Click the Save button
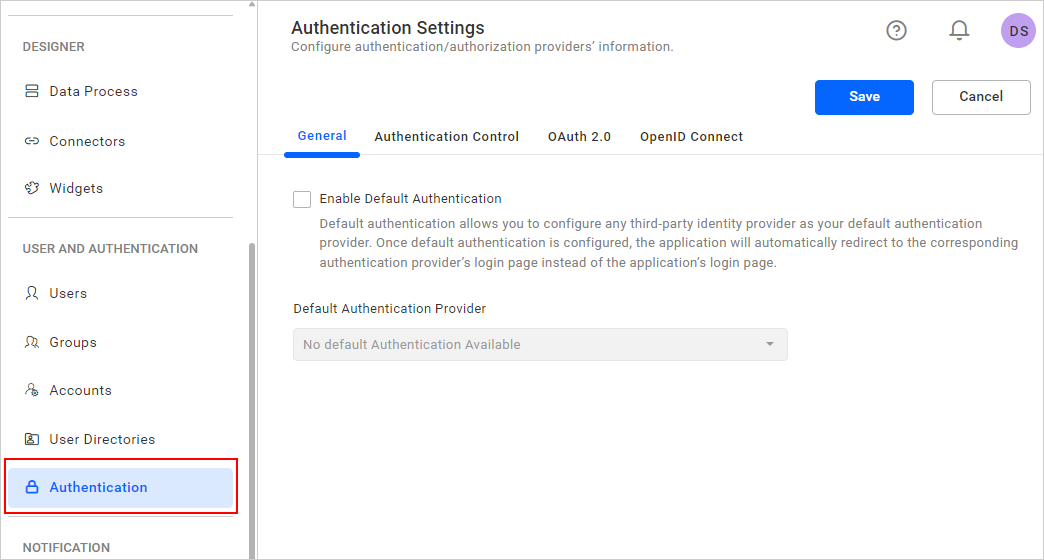 coord(864,97)
